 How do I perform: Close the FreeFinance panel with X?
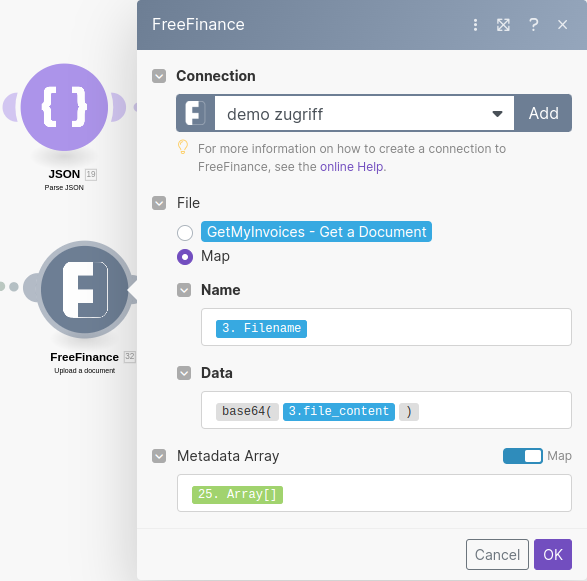tap(562, 25)
